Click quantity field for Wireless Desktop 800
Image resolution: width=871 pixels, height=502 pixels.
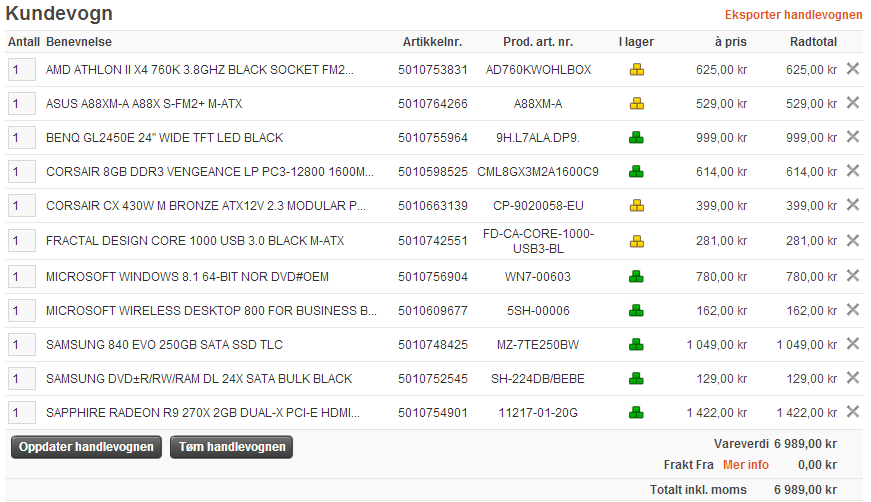(22, 311)
